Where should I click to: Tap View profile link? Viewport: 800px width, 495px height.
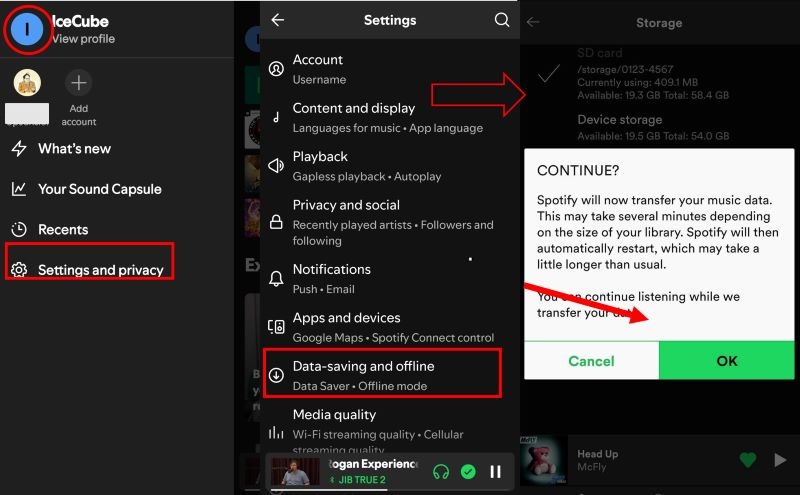point(84,39)
